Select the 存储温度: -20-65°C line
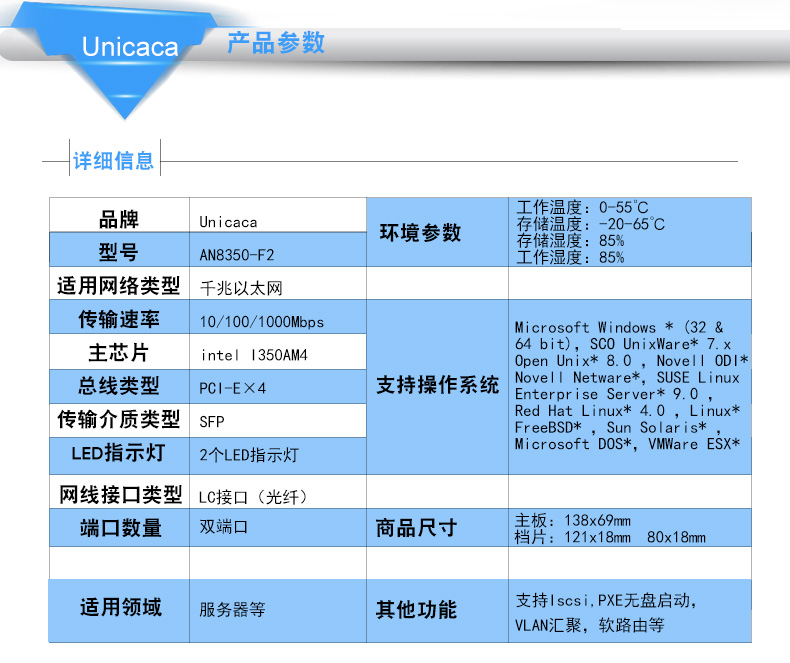 coord(590,224)
